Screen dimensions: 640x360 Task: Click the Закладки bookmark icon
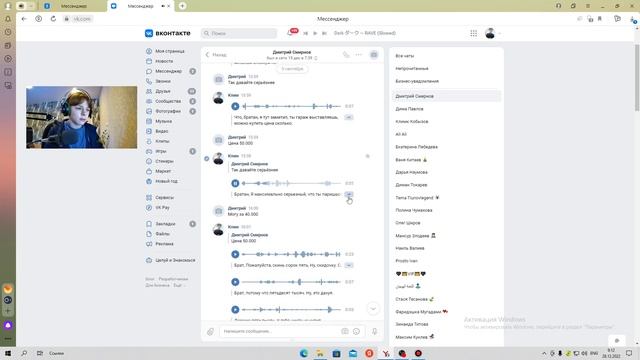[x=149, y=224]
